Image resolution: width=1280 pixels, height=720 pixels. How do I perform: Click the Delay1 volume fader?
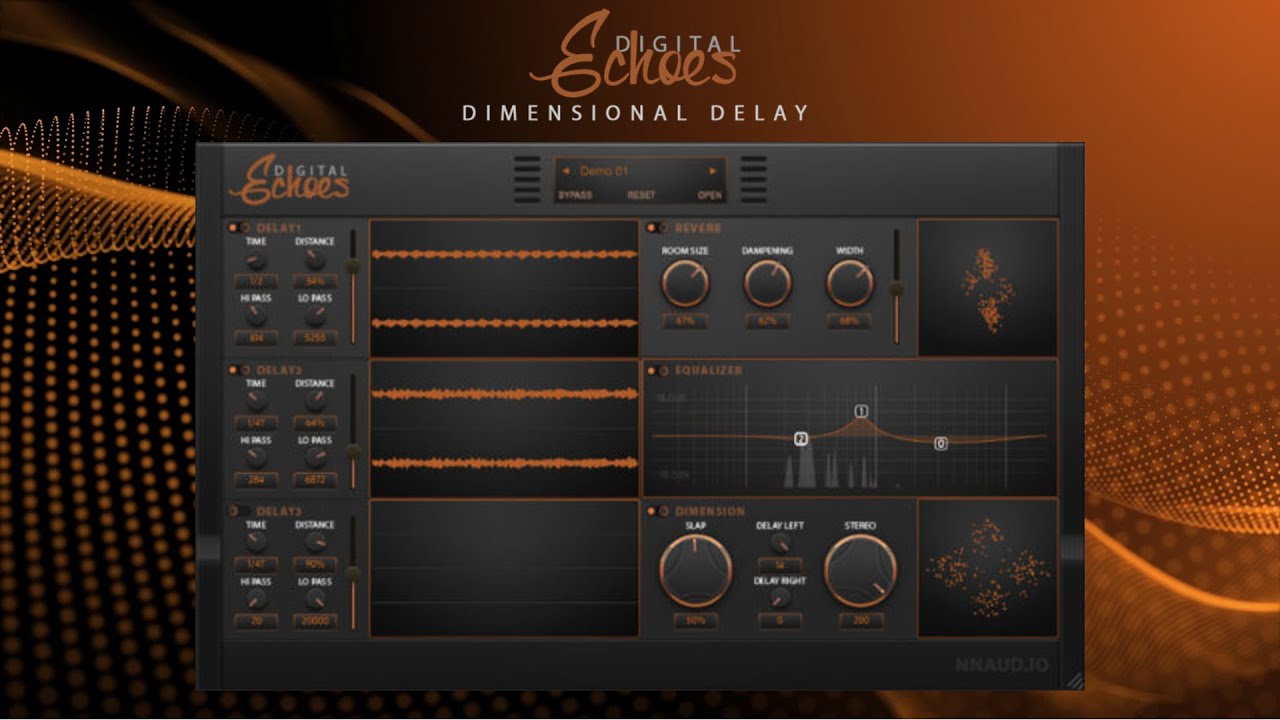click(x=352, y=266)
